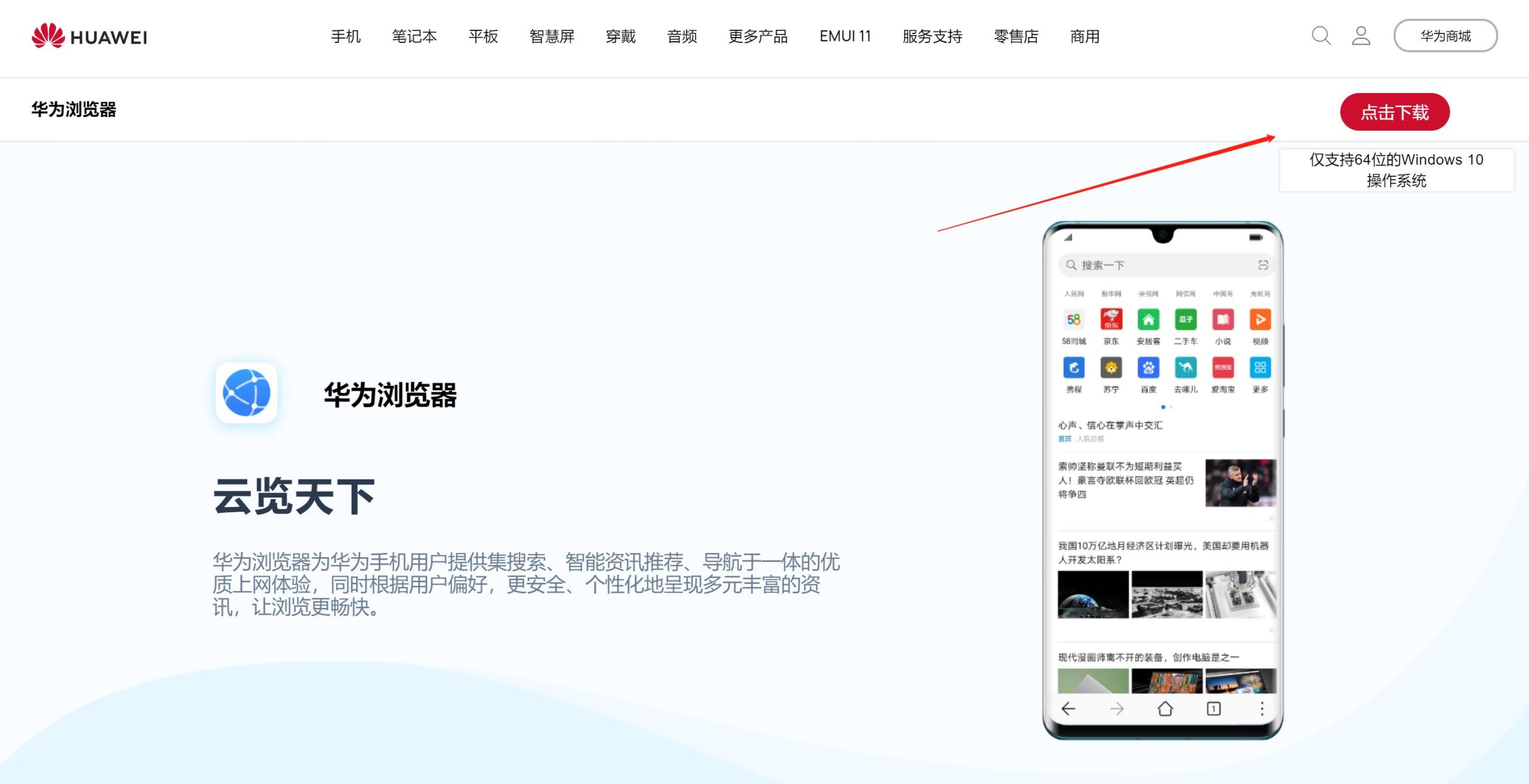This screenshot has width=1529, height=784.
Task: Tap the 58同城 icon on phone screen
Action: pos(1073,319)
